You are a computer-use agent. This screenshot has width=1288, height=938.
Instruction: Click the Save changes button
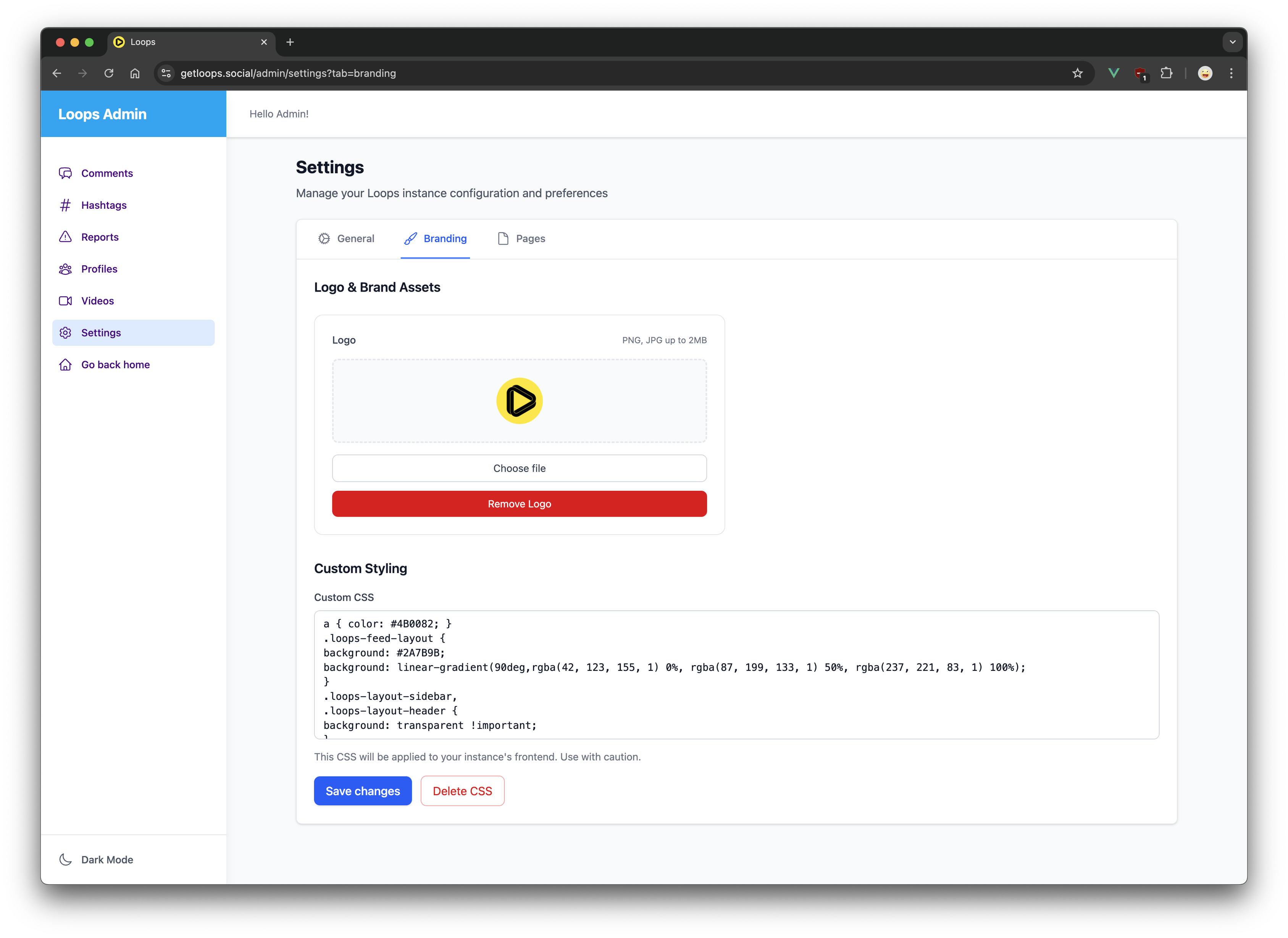[363, 791]
